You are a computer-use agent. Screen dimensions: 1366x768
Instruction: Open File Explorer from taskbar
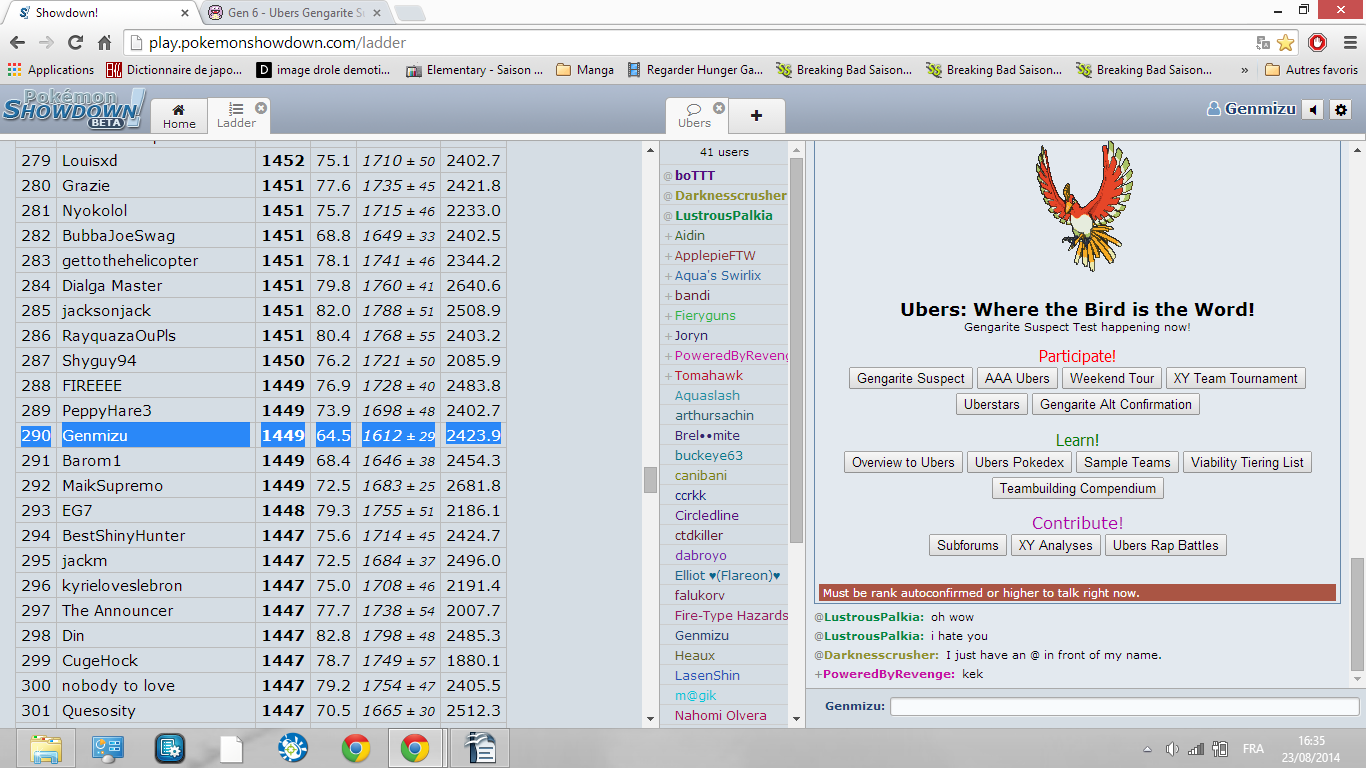click(x=46, y=748)
